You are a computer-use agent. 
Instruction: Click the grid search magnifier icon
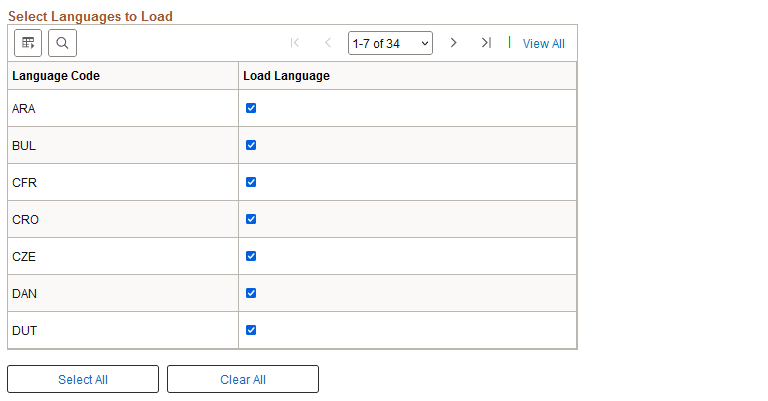62,43
